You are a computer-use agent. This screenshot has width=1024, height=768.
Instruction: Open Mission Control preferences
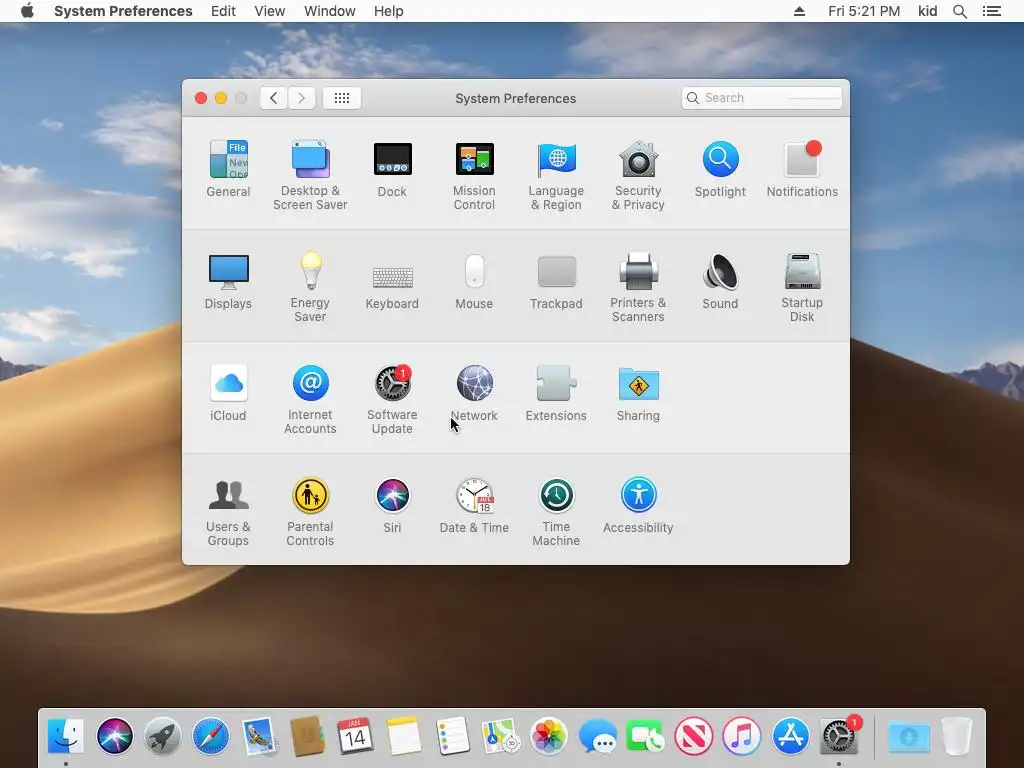click(x=474, y=175)
